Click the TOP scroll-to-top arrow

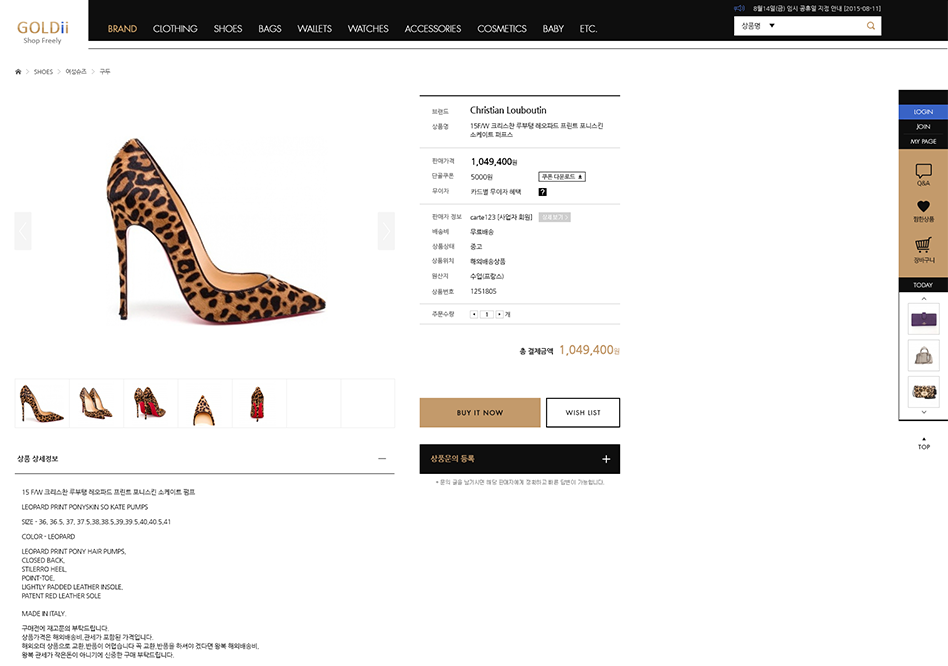(x=923, y=443)
